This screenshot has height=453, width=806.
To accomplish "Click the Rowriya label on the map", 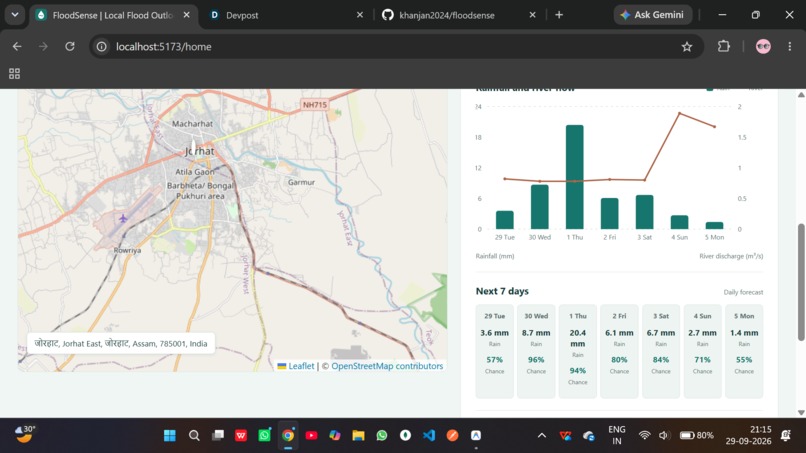I will [x=127, y=250].
